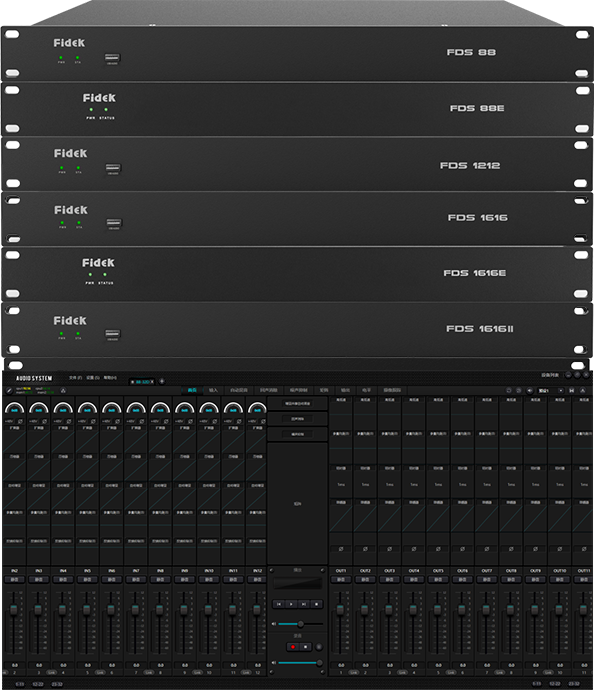Image resolution: width=594 pixels, height=690 pixels.
Task: Click the player display screen in the center panel
Action: point(297,584)
